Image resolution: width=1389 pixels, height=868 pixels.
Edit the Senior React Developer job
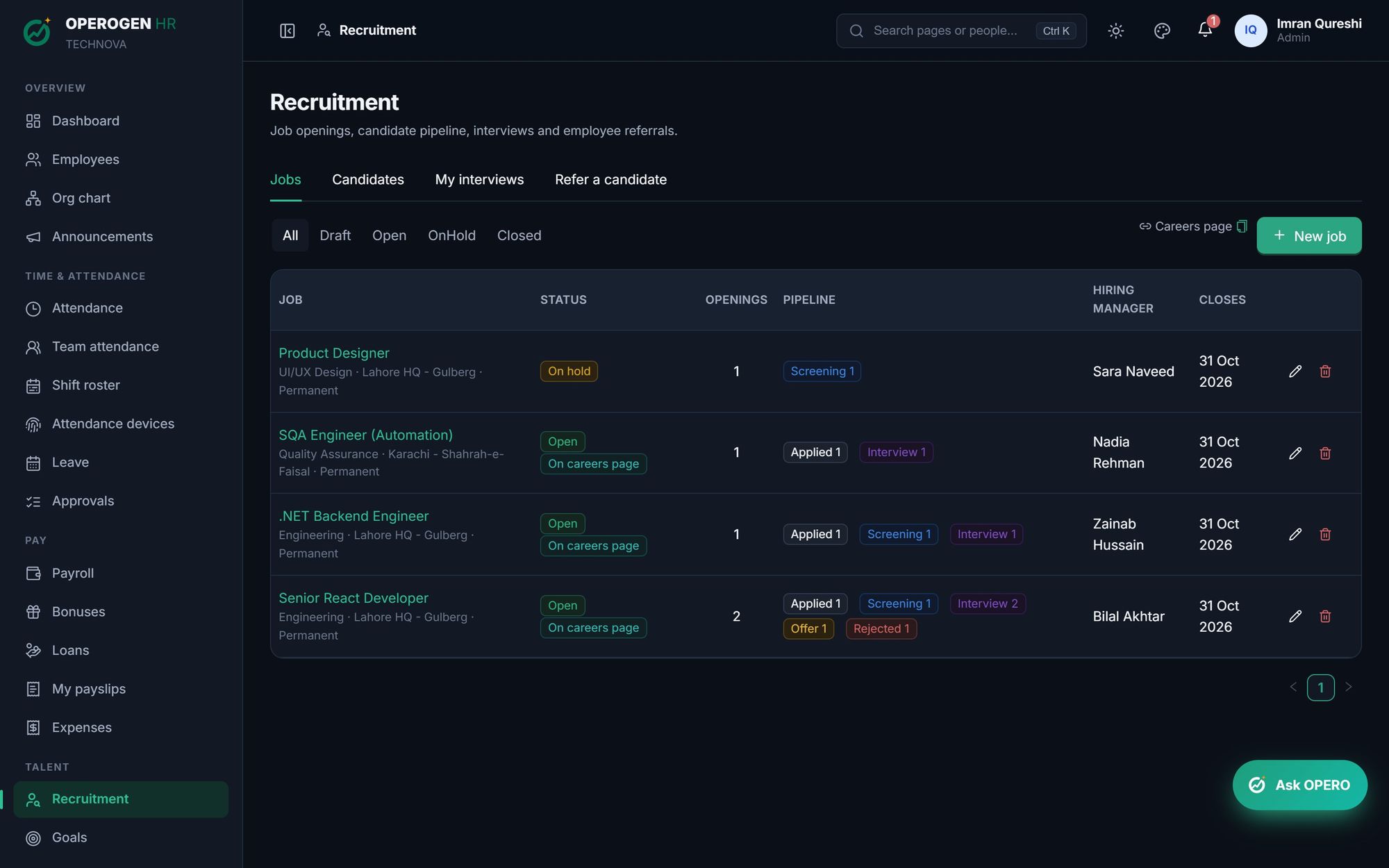[x=1295, y=617]
